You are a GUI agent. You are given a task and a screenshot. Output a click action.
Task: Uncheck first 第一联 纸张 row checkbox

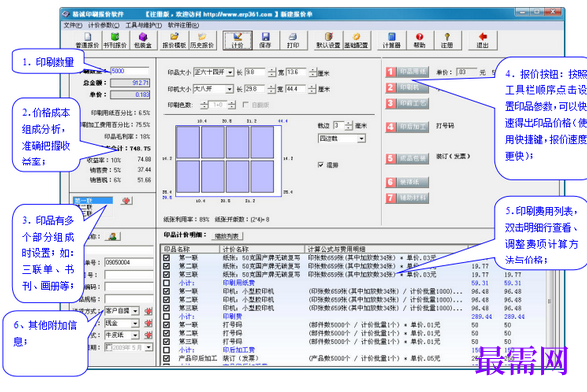(166, 258)
